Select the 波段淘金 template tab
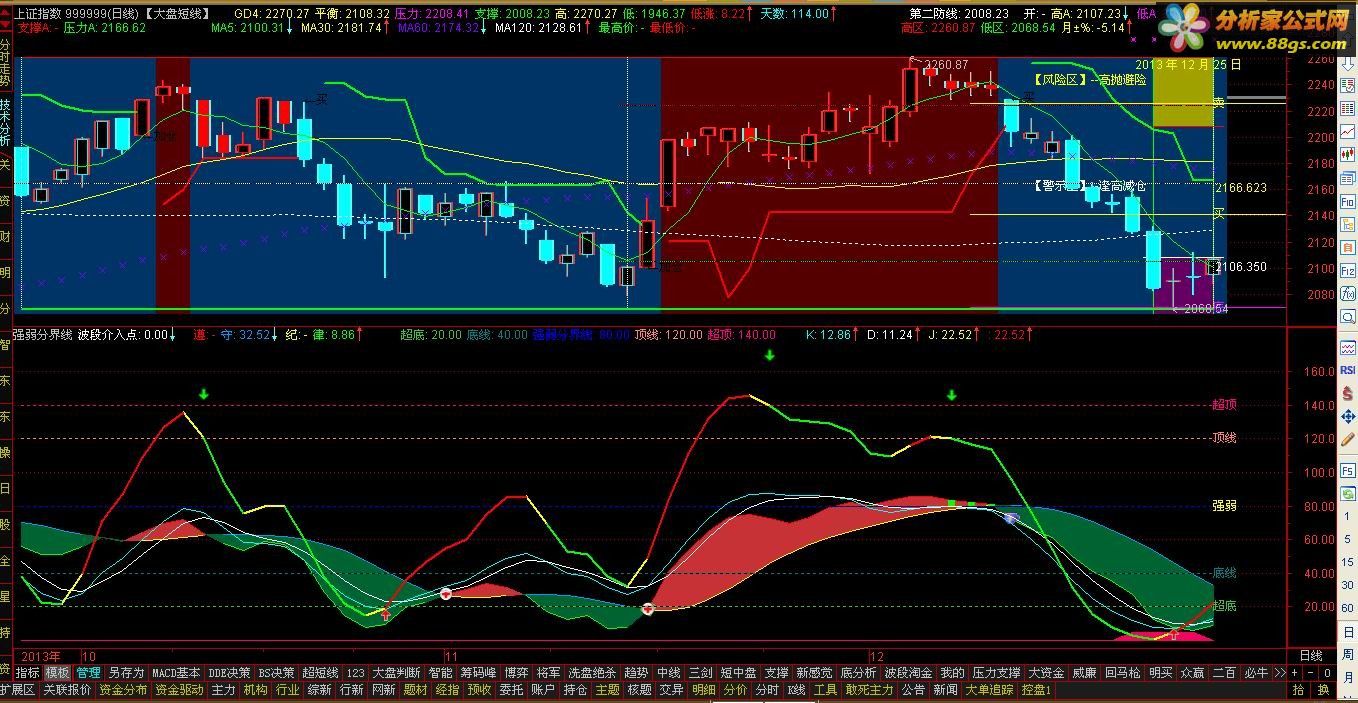This screenshot has width=1358, height=703. coord(908,673)
